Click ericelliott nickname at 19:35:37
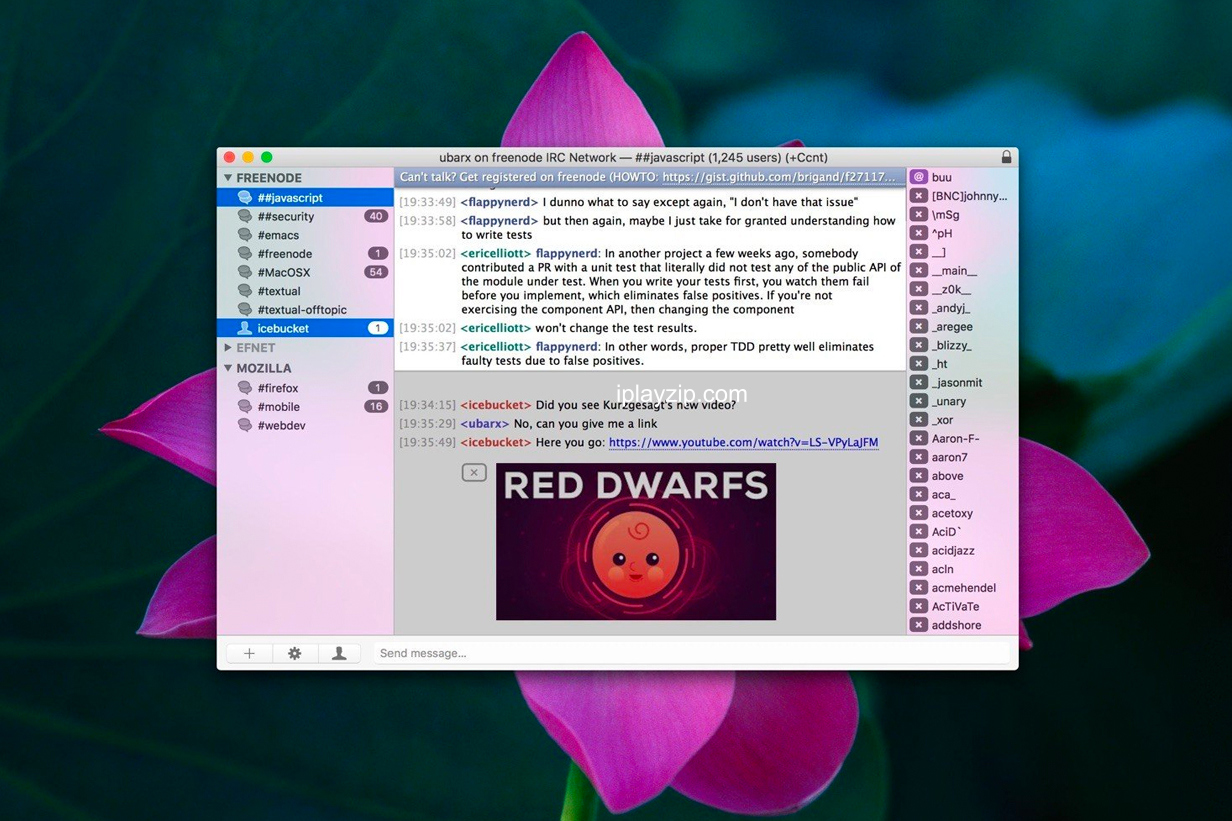The image size is (1232, 821). pyautogui.click(x=496, y=347)
